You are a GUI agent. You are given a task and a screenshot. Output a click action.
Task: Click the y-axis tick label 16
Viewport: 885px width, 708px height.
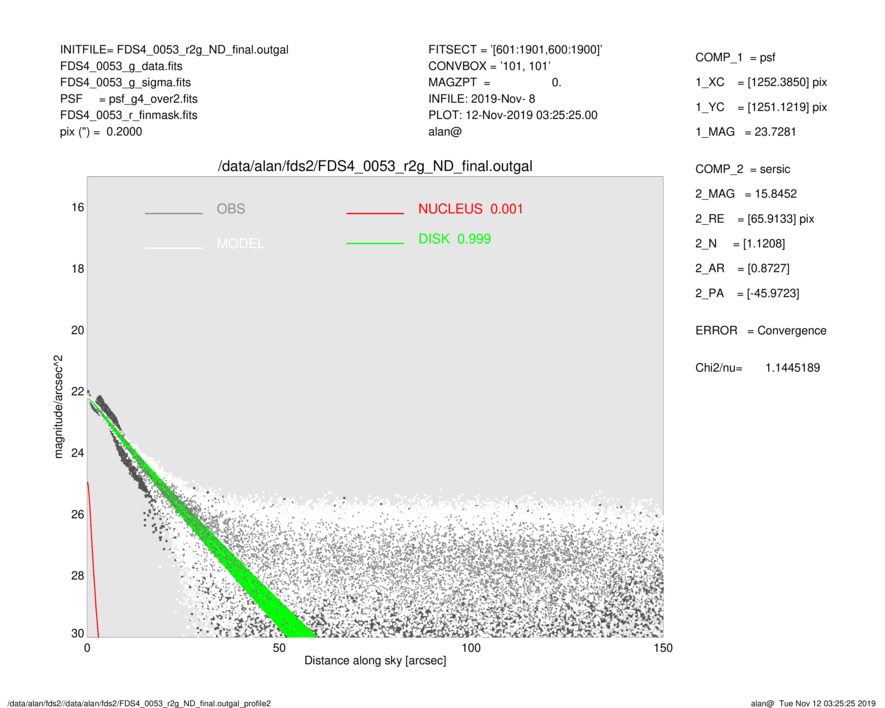(78, 208)
